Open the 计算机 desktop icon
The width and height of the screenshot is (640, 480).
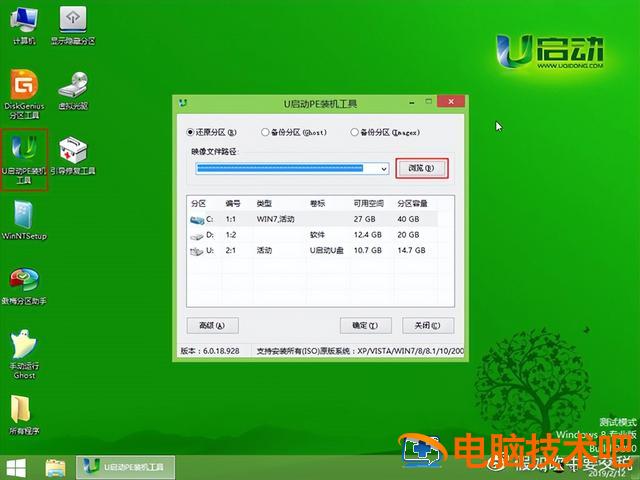23,24
